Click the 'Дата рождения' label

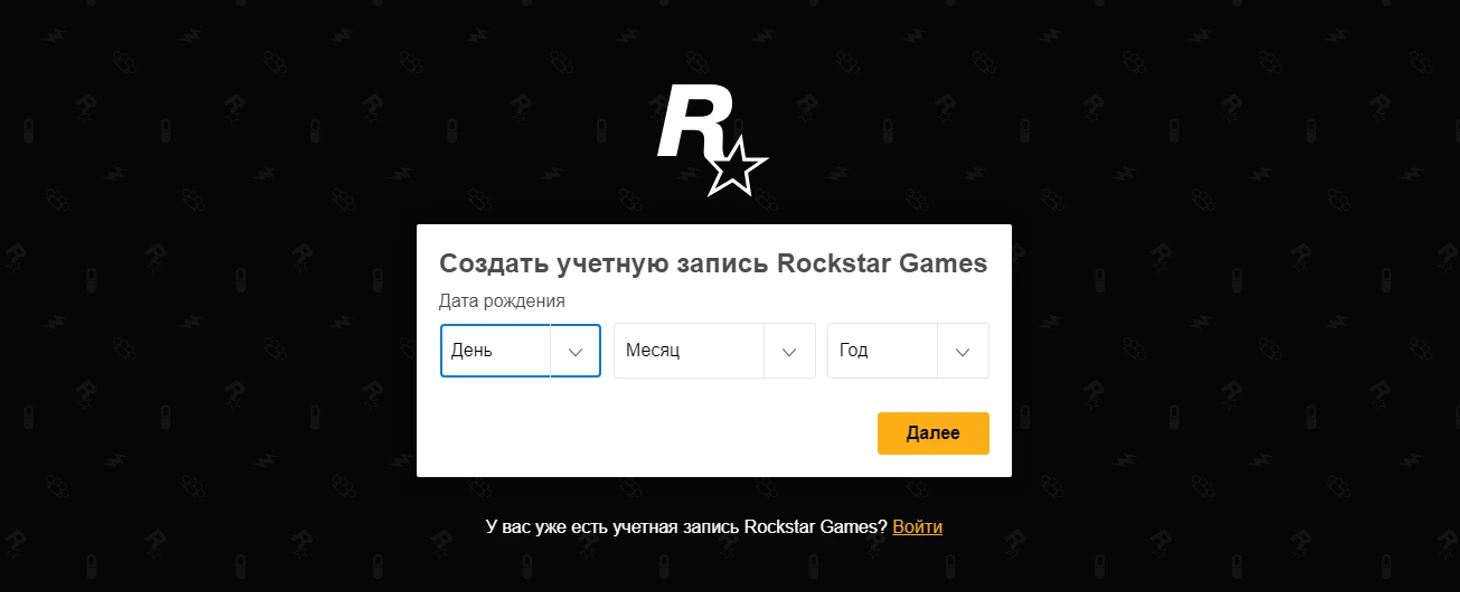pyautogui.click(x=502, y=301)
